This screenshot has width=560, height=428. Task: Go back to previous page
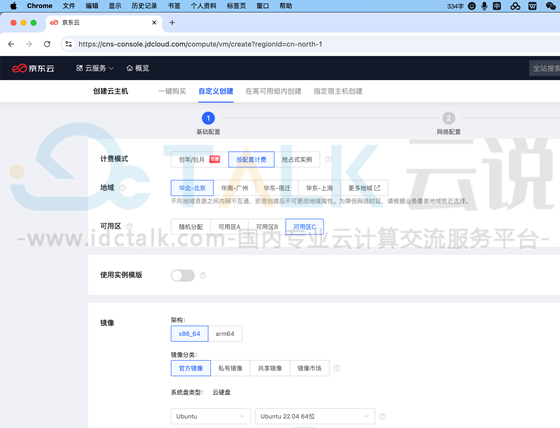tap(11, 44)
